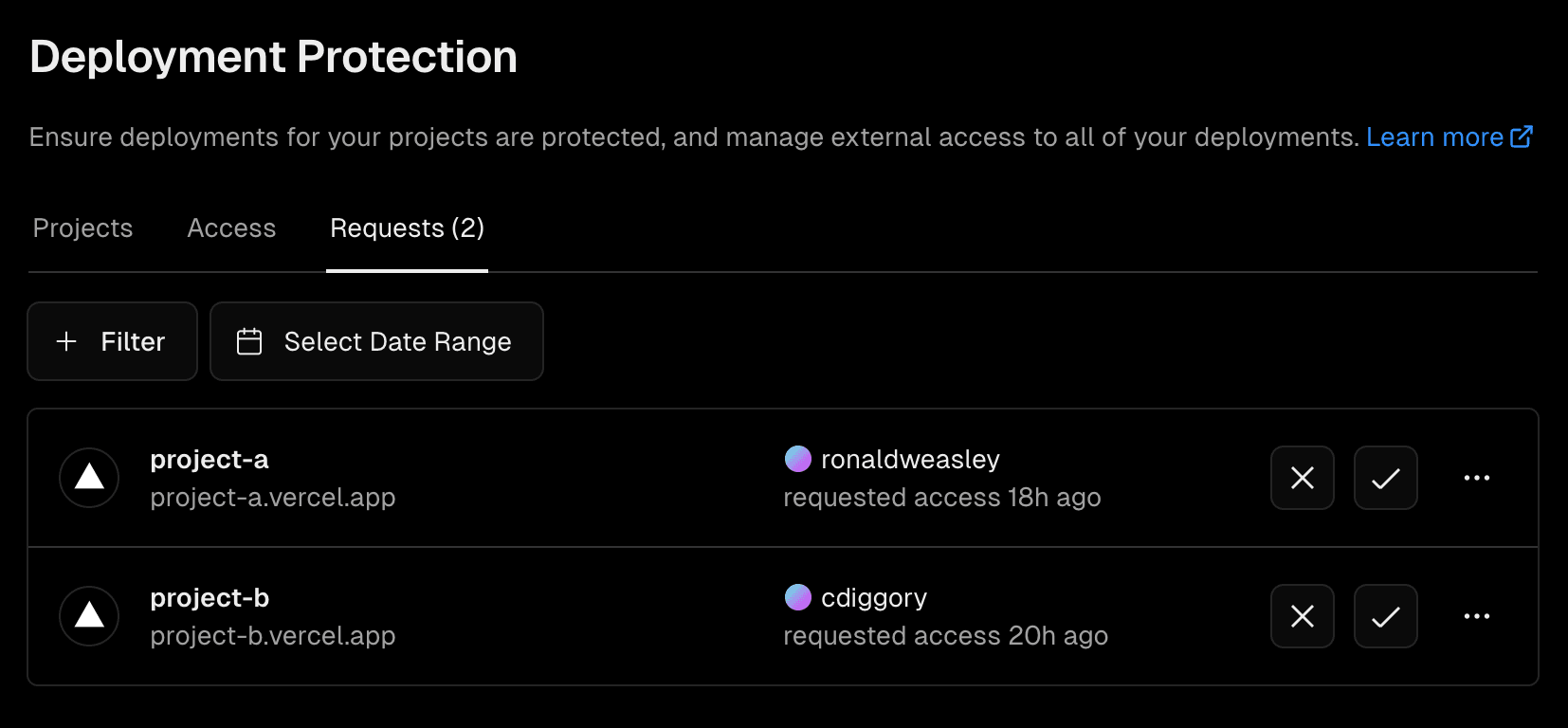This screenshot has height=728, width=1568.
Task: Deny ronaldweasley's access request with the X icon
Action: 1302,478
